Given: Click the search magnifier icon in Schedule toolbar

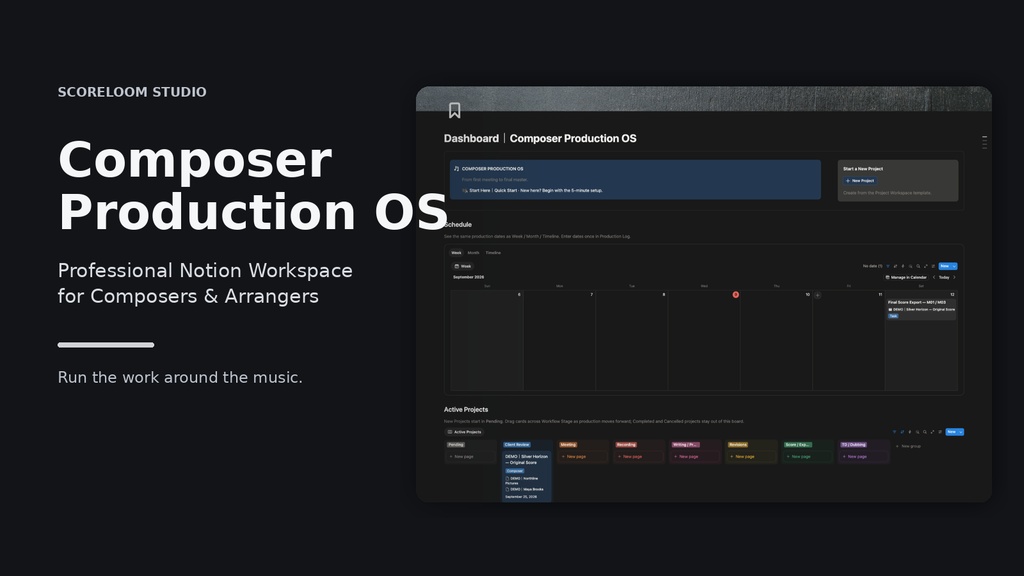Looking at the screenshot, I should pos(918,266).
